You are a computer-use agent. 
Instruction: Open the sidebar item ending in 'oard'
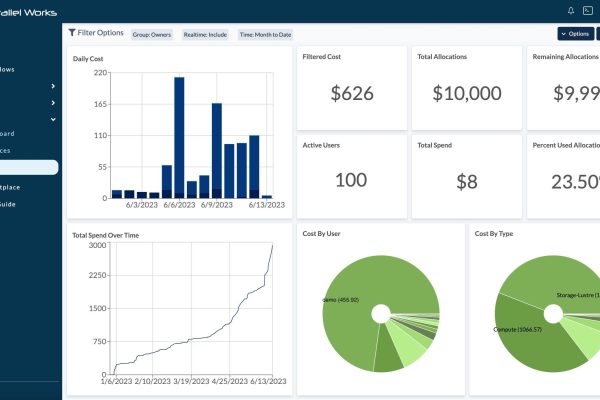pos(7,134)
